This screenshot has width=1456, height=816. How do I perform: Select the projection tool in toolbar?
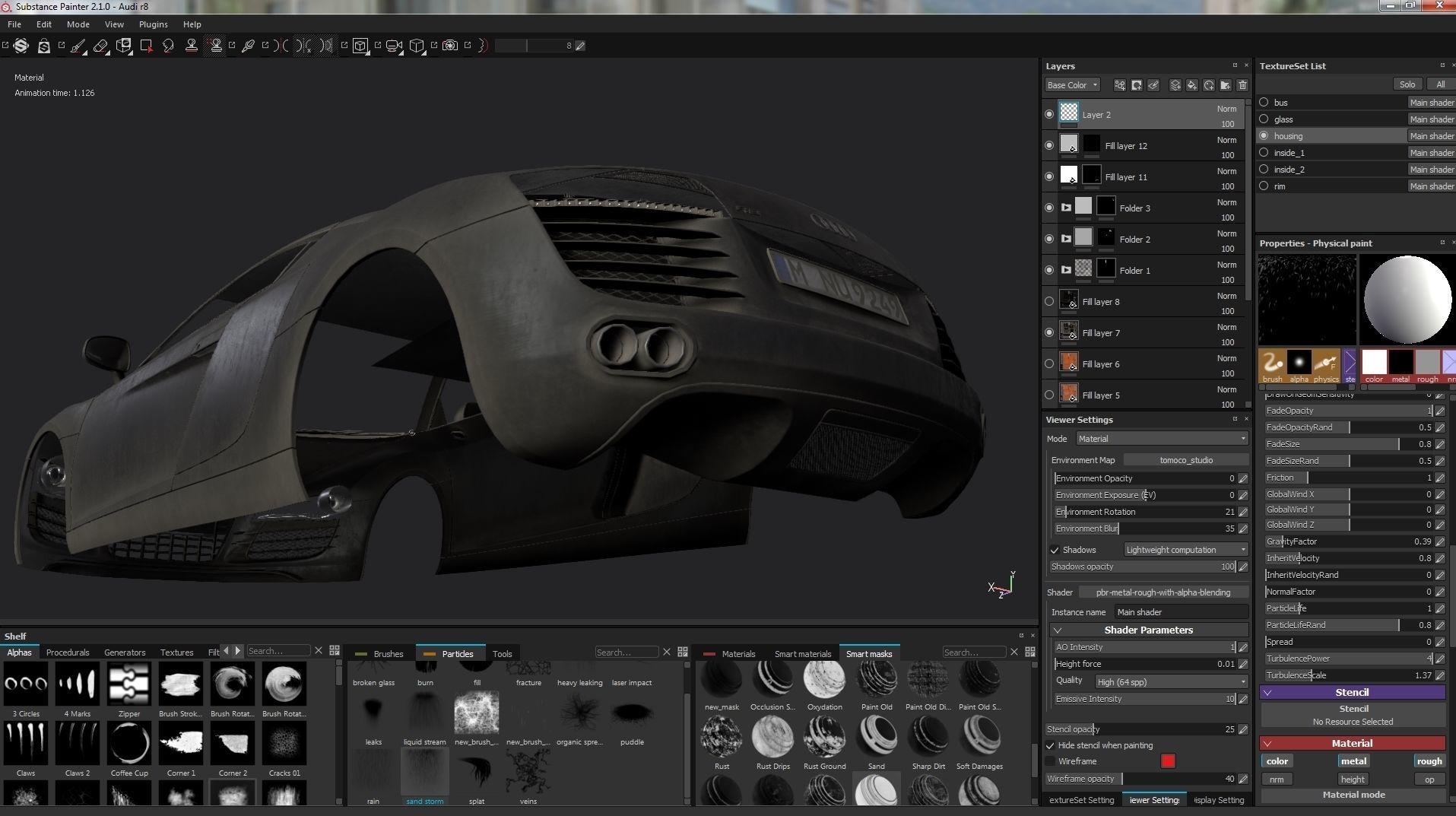(124, 46)
